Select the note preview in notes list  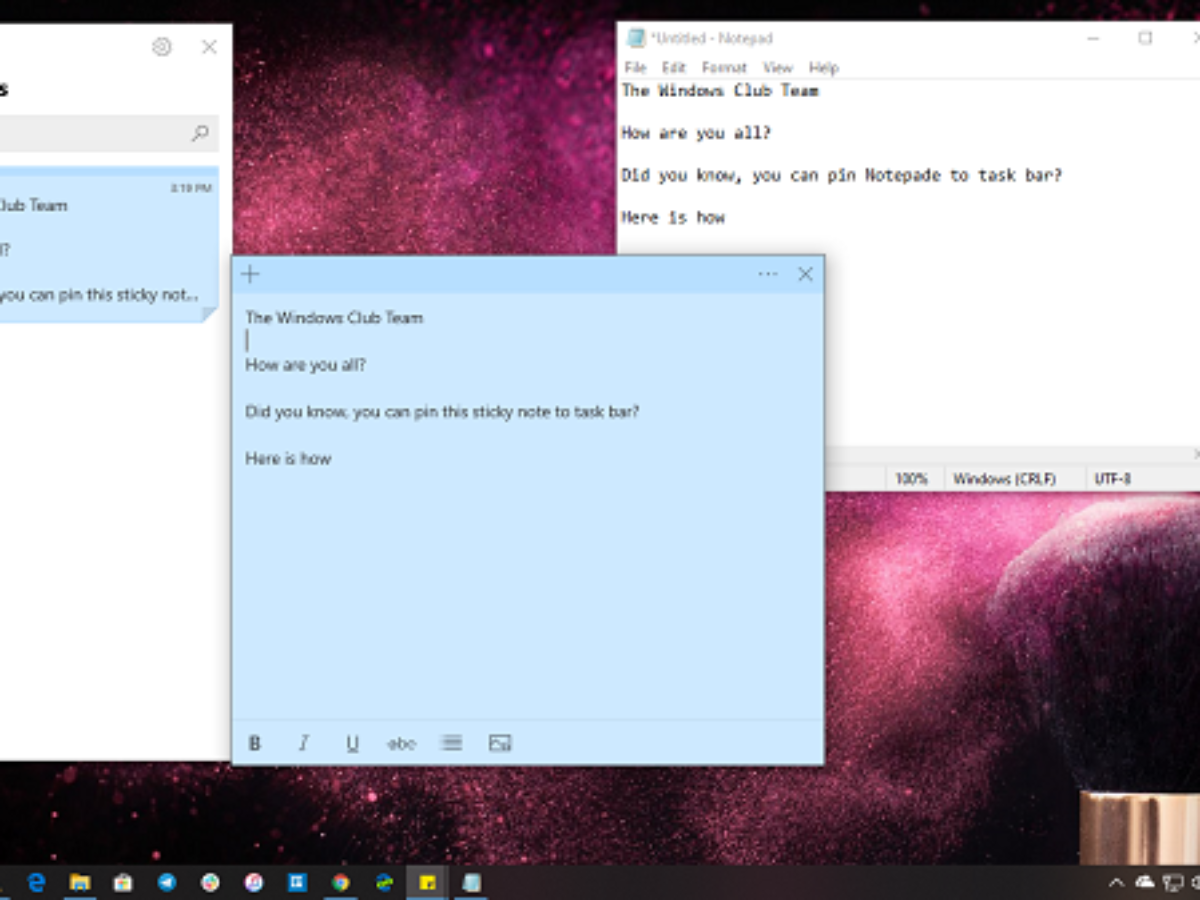[x=105, y=245]
